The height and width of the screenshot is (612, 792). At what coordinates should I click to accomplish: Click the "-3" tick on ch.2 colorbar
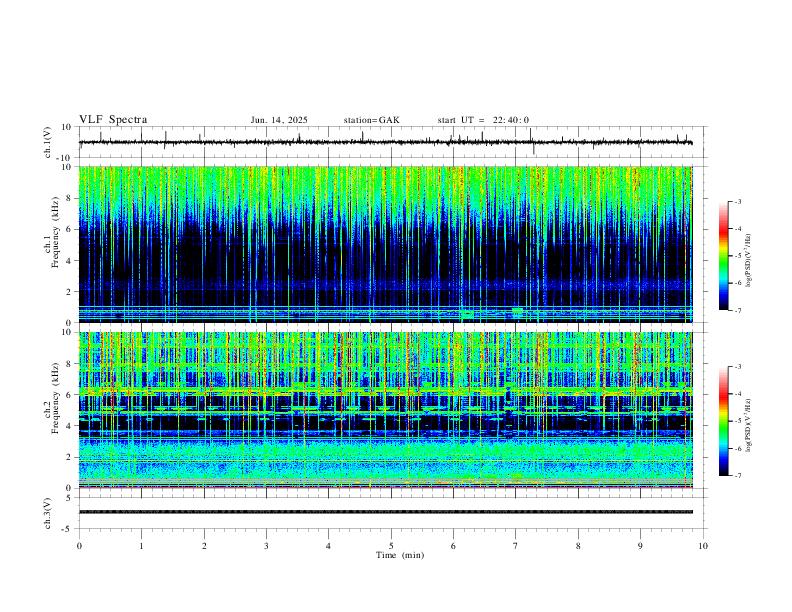(x=737, y=367)
